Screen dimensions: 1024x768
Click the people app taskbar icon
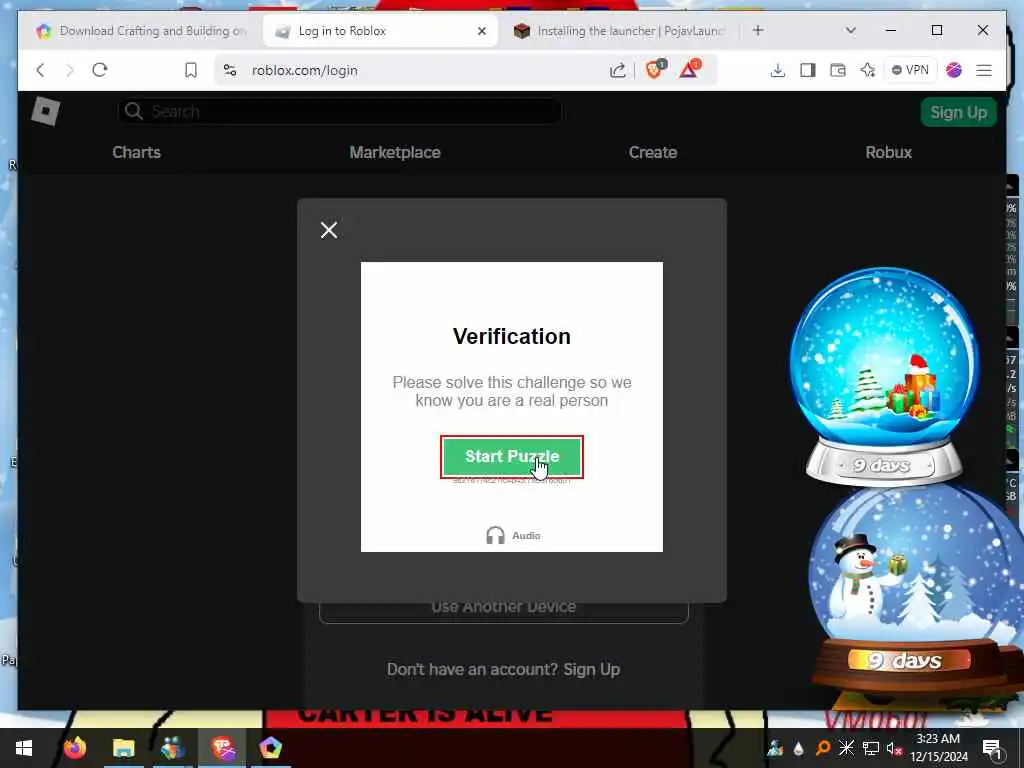tap(172, 748)
